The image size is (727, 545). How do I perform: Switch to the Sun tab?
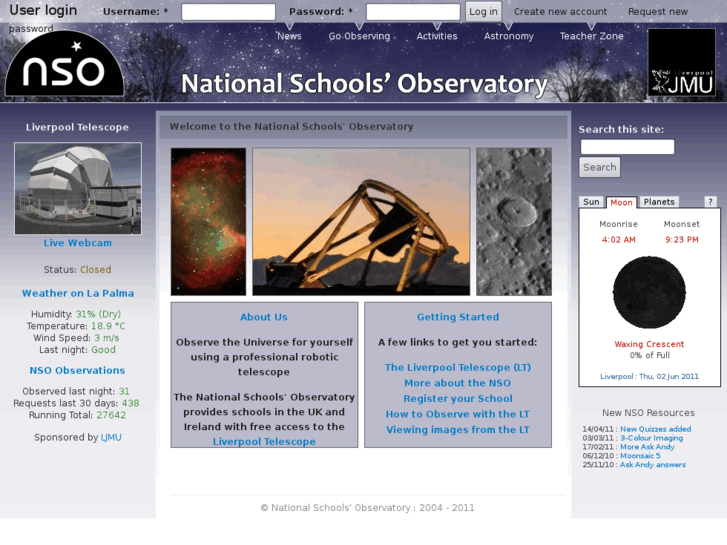[x=591, y=202]
